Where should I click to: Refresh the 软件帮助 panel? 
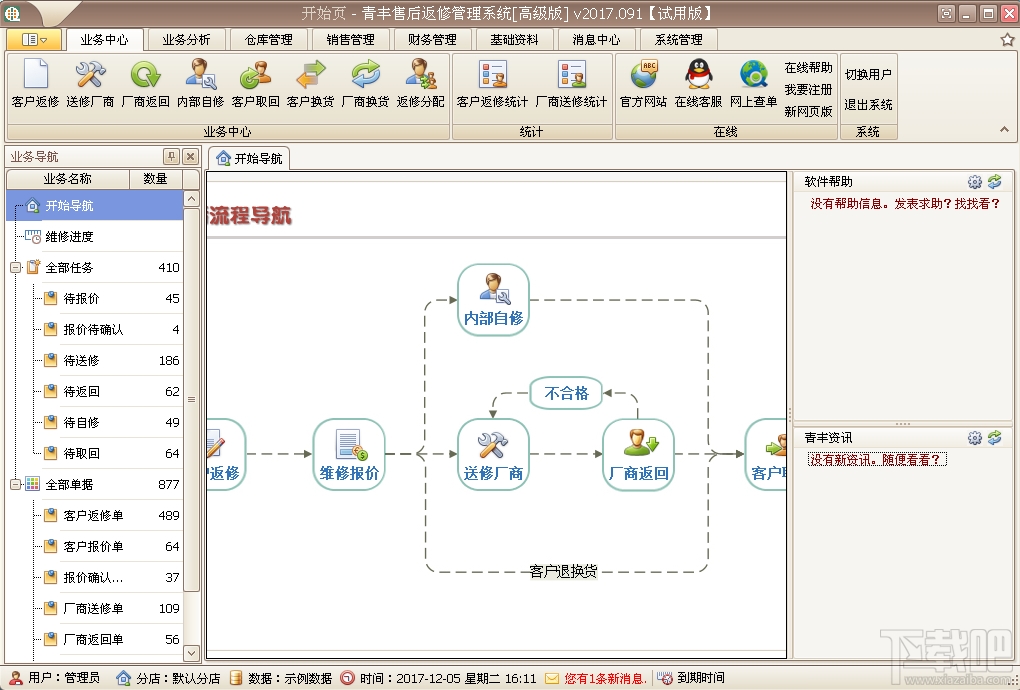994,181
